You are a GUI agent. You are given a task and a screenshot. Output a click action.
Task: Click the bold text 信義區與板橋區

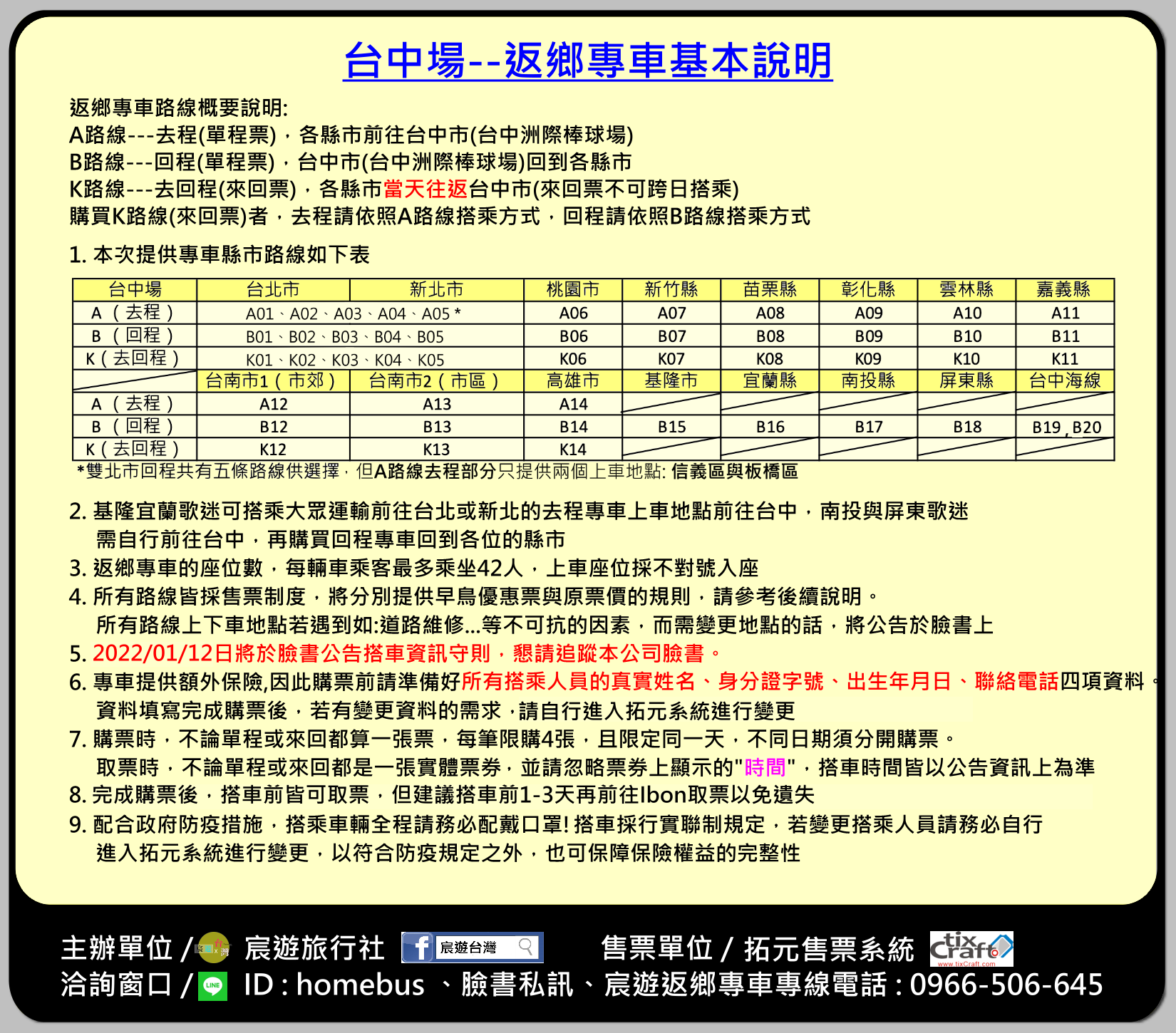point(735,472)
